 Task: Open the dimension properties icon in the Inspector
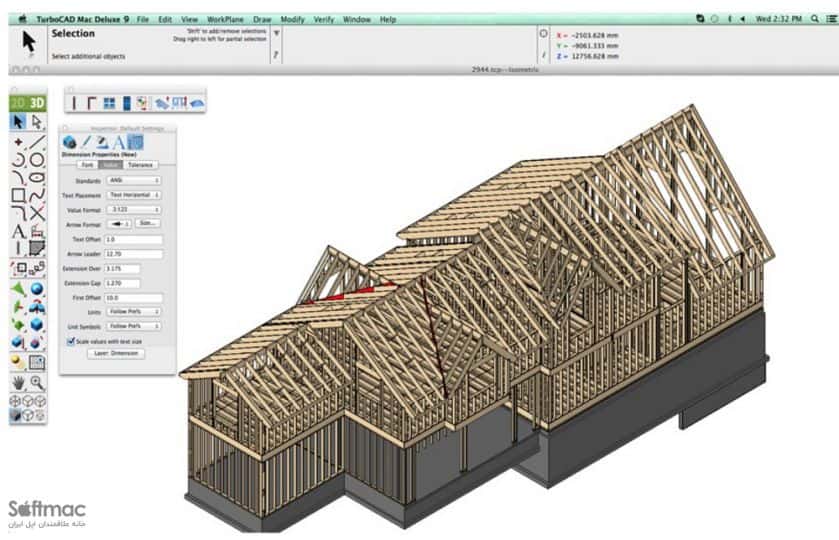tap(135, 142)
